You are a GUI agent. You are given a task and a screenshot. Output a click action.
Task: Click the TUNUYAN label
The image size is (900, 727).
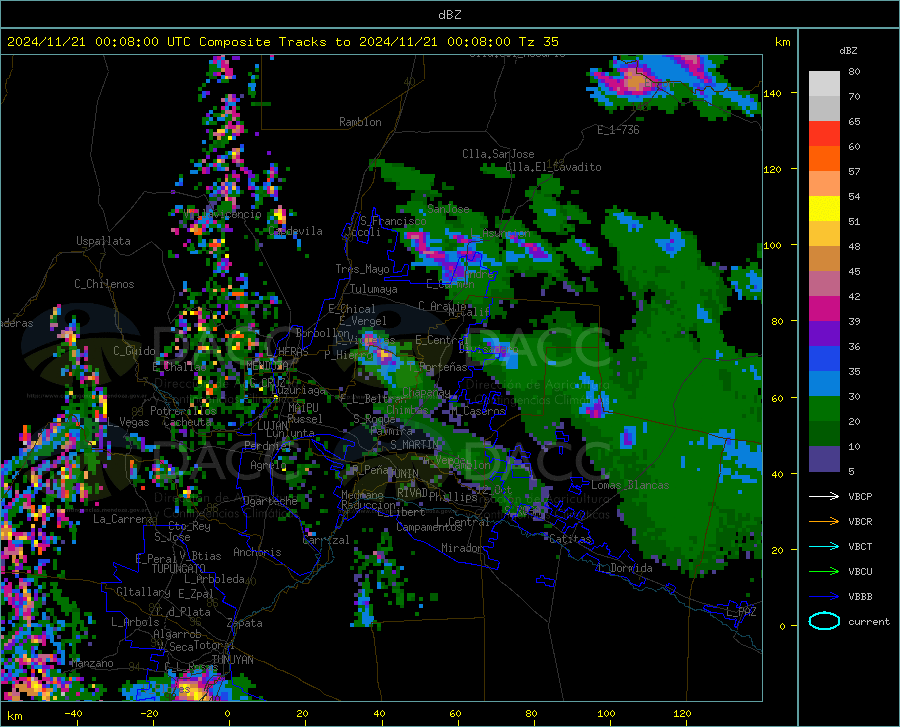(x=232, y=660)
